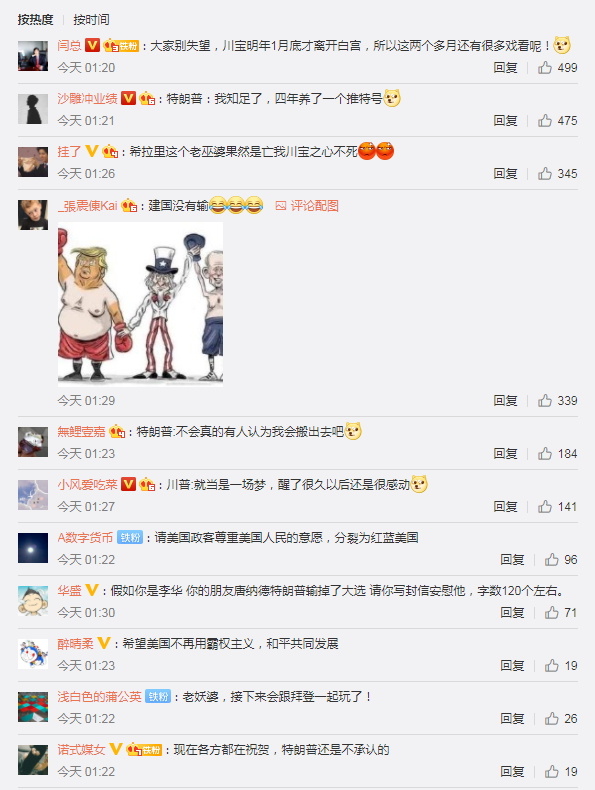This screenshot has height=790, width=595.
Task: Switch to the 按时间 sorting tab
Action: pos(91,20)
